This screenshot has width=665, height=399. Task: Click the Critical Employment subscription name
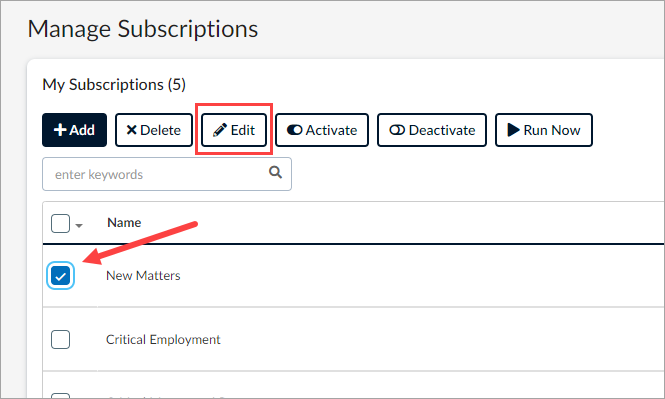click(163, 339)
